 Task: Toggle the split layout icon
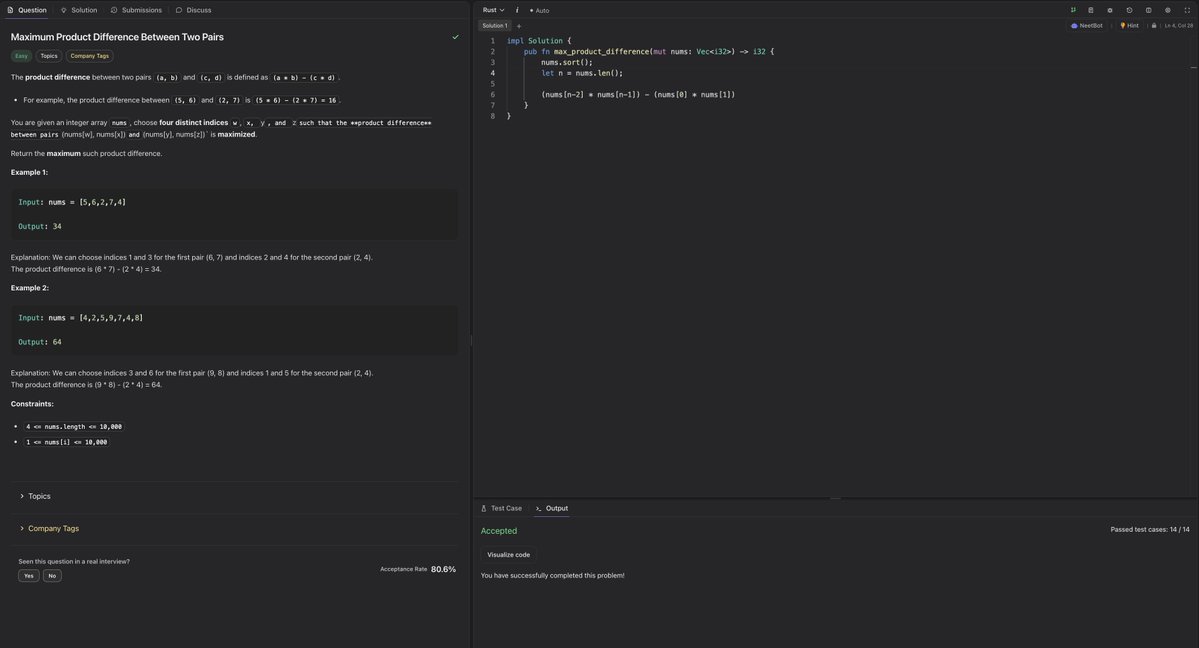[x=1149, y=10]
